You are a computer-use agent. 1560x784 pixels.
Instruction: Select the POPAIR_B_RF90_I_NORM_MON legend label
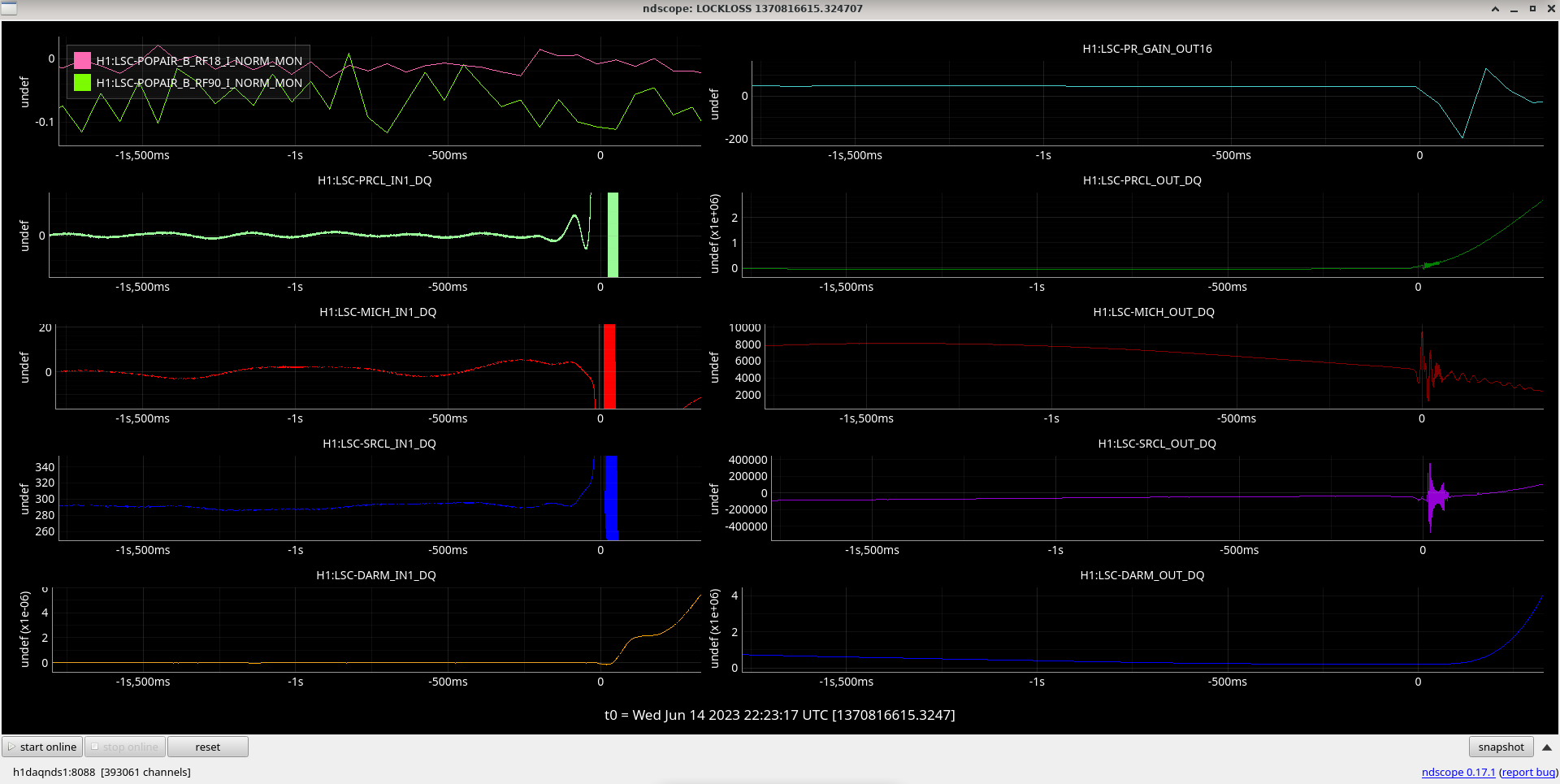coord(199,83)
